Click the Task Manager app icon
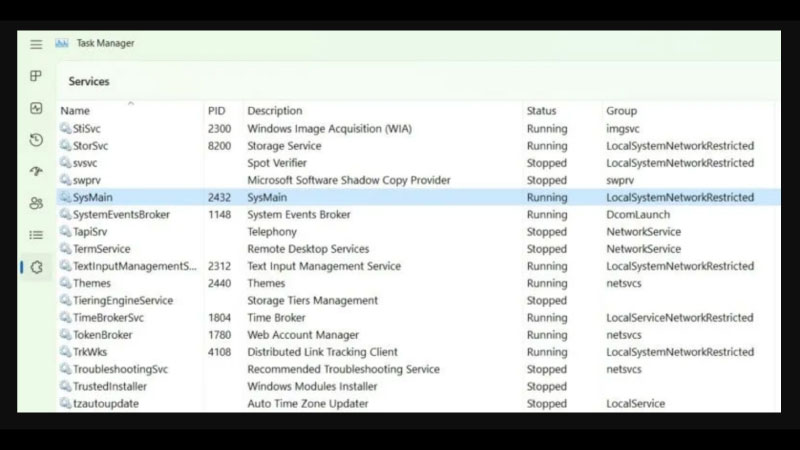This screenshot has height=450, width=800. (x=62, y=43)
